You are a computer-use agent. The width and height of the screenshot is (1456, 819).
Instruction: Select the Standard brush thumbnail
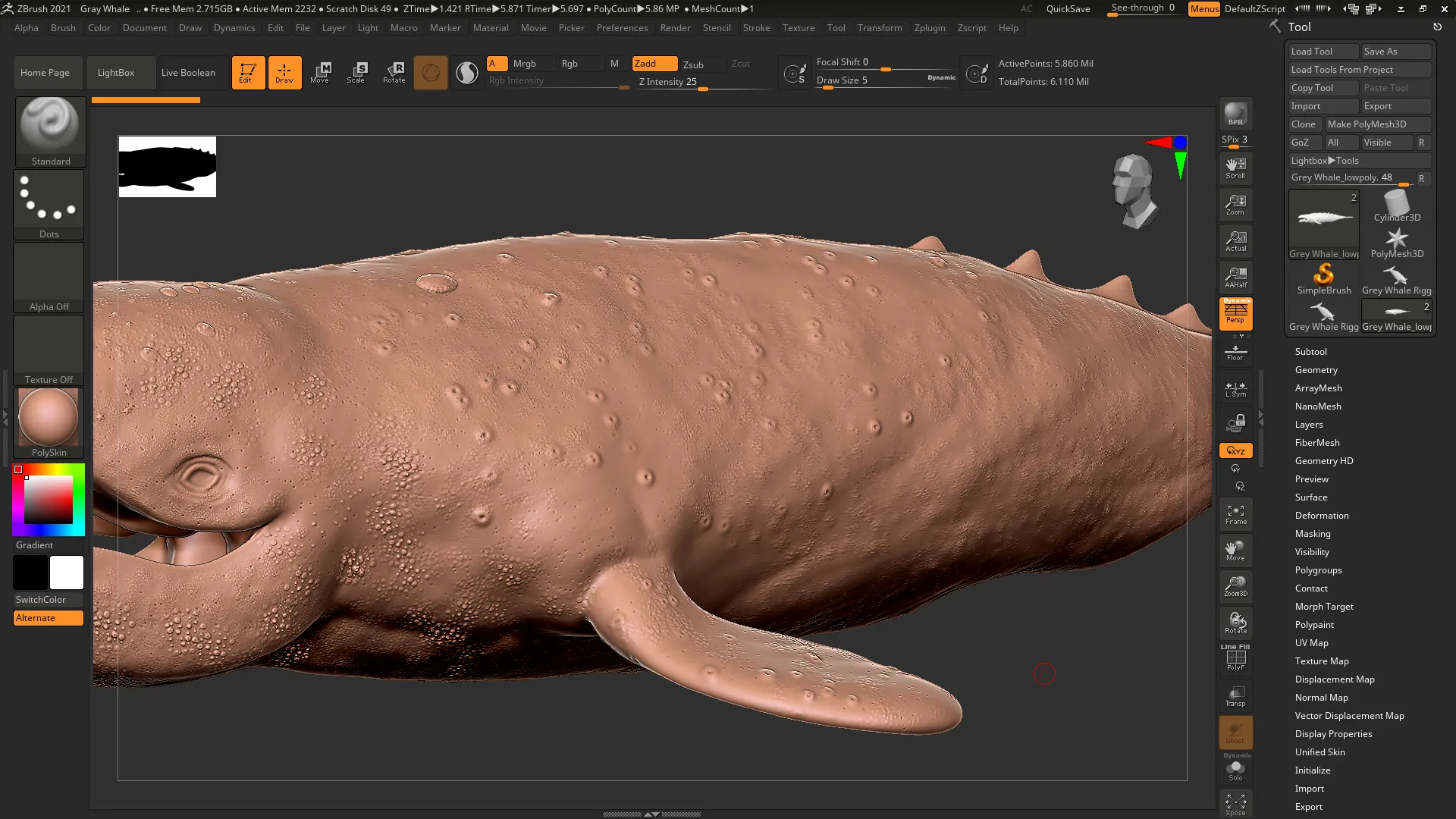[50, 130]
